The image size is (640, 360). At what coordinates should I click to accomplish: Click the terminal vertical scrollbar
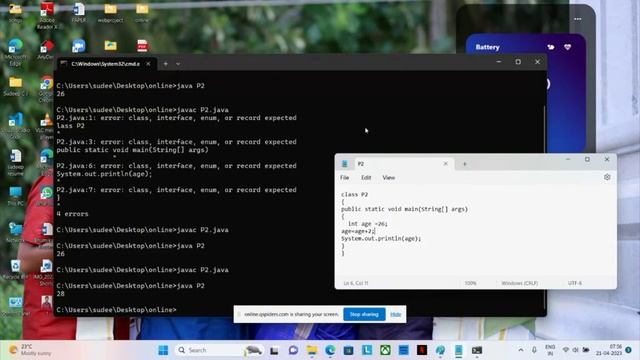[544, 206]
